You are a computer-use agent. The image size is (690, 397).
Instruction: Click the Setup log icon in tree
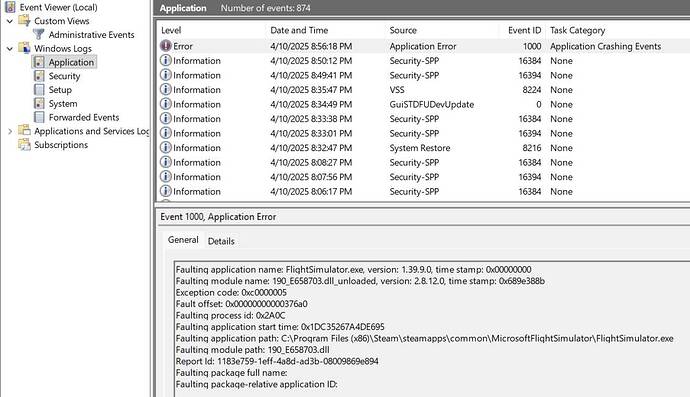point(39,90)
